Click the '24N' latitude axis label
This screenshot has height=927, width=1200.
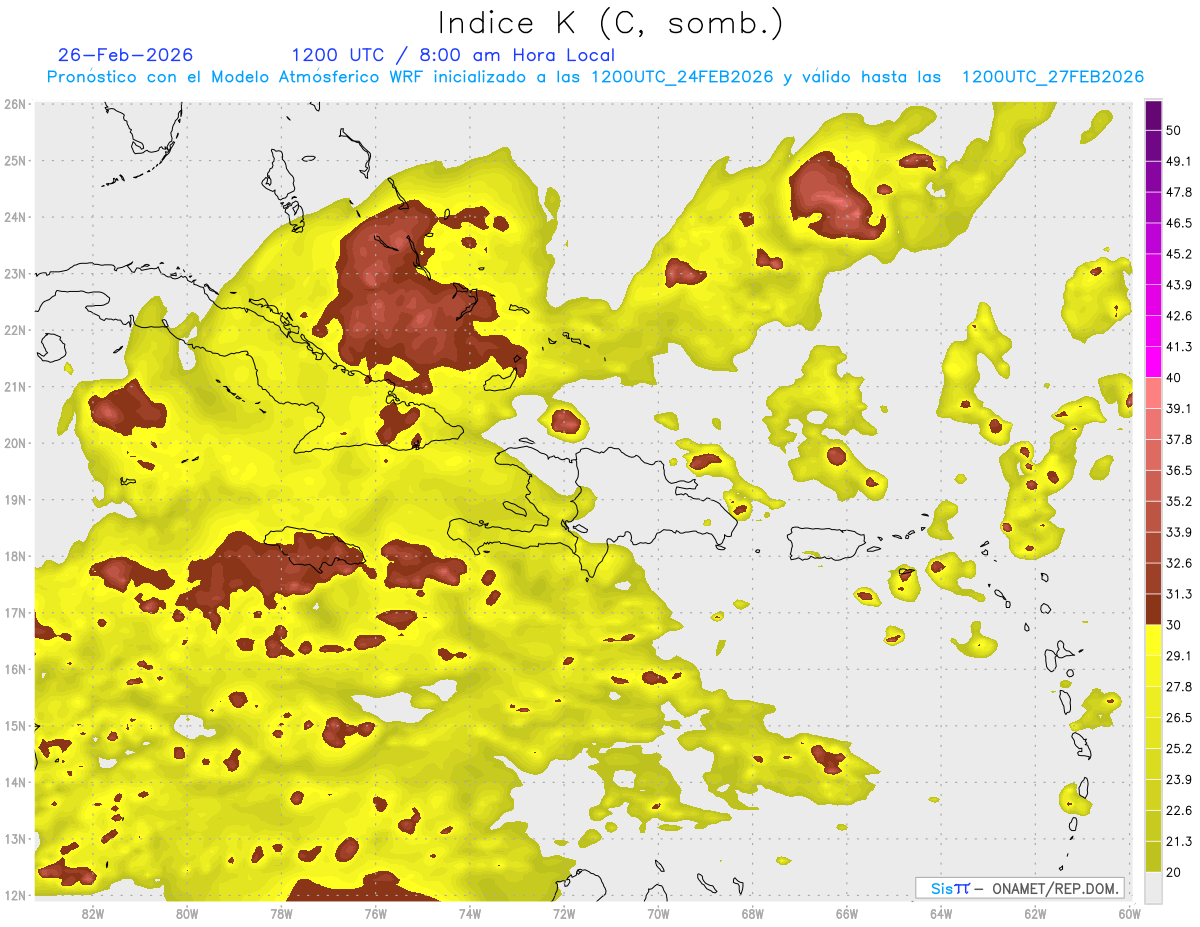[15, 217]
